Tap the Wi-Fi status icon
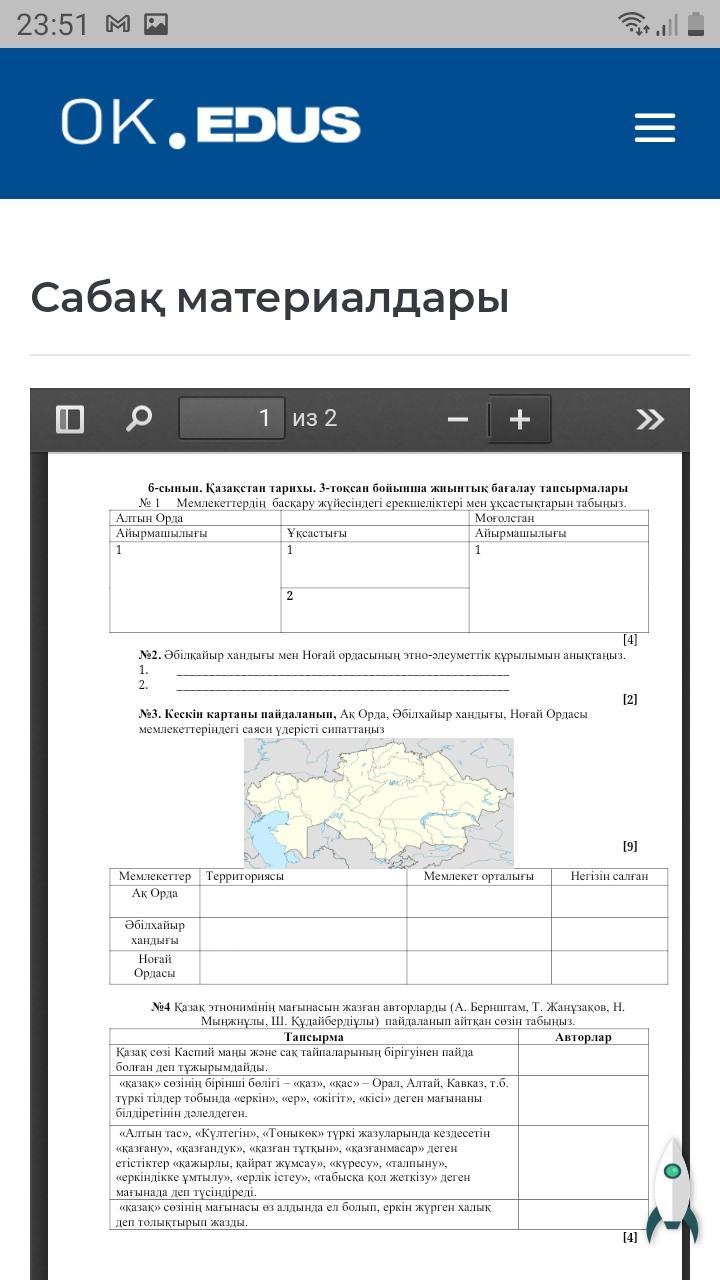Viewport: 720px width, 1280px height. click(633, 23)
